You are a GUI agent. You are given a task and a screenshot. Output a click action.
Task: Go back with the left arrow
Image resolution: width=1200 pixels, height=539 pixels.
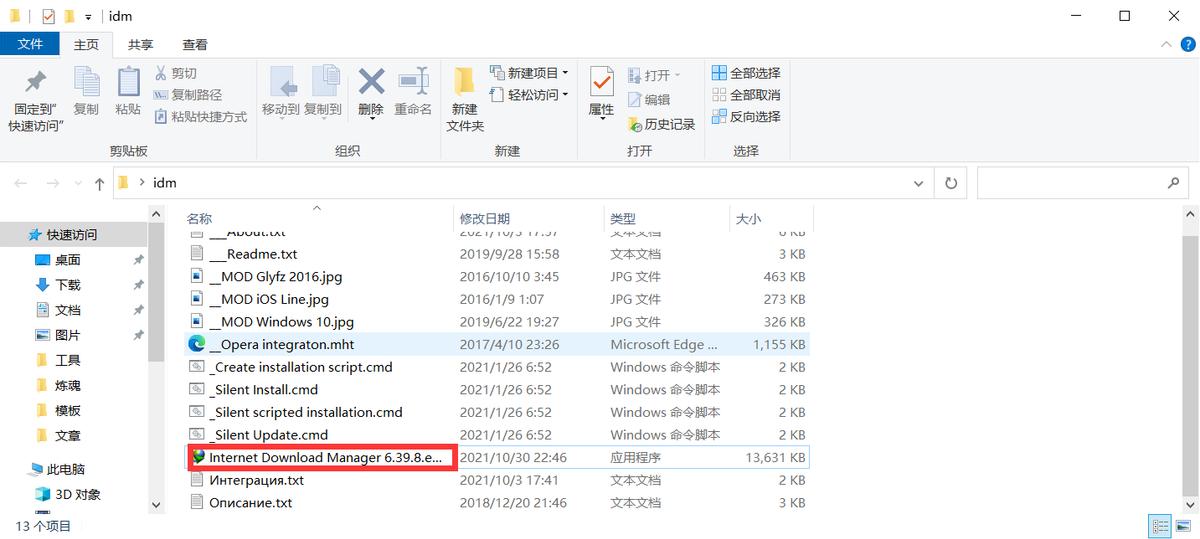(21, 183)
